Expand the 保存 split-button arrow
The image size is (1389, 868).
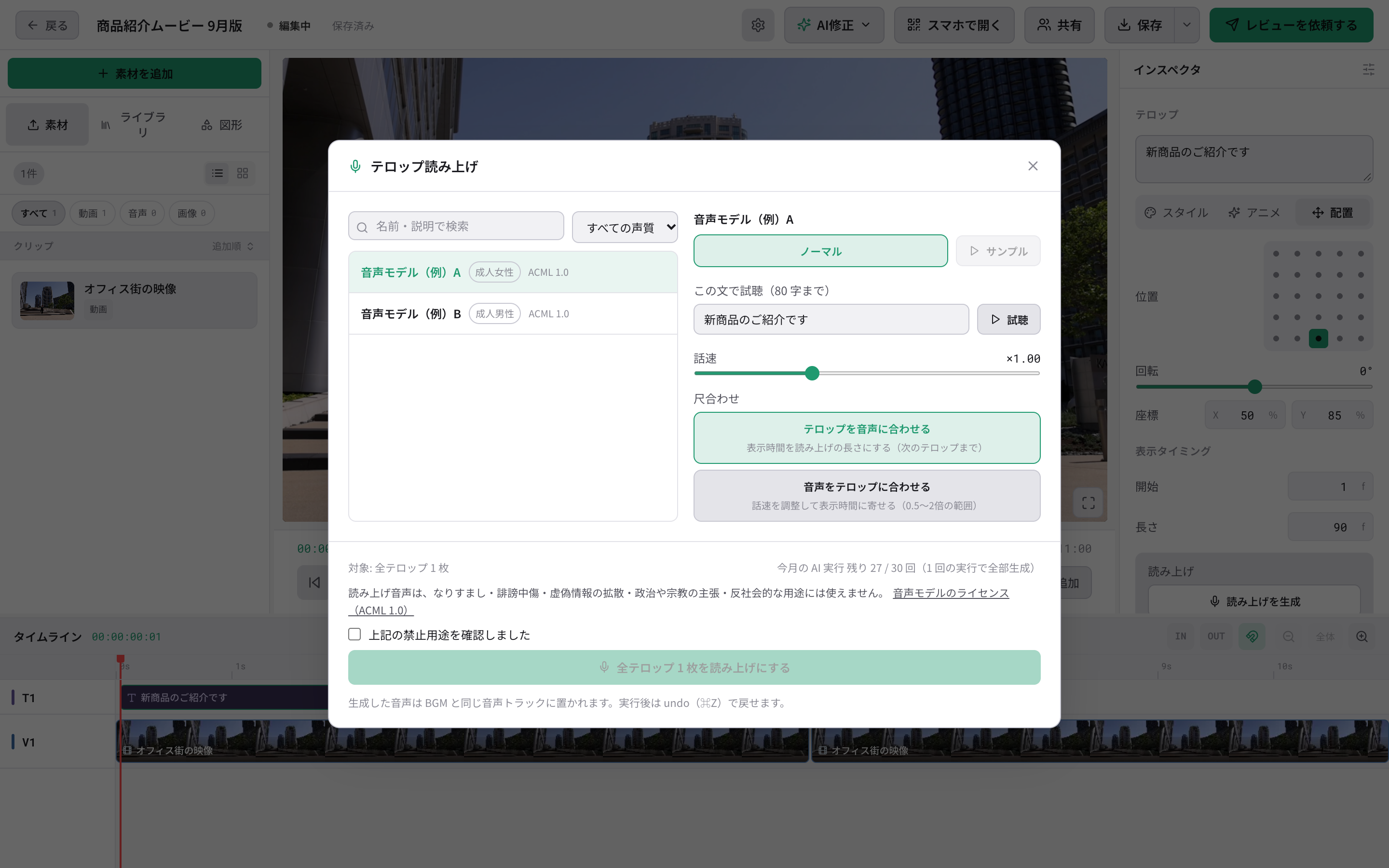[x=1186, y=25]
